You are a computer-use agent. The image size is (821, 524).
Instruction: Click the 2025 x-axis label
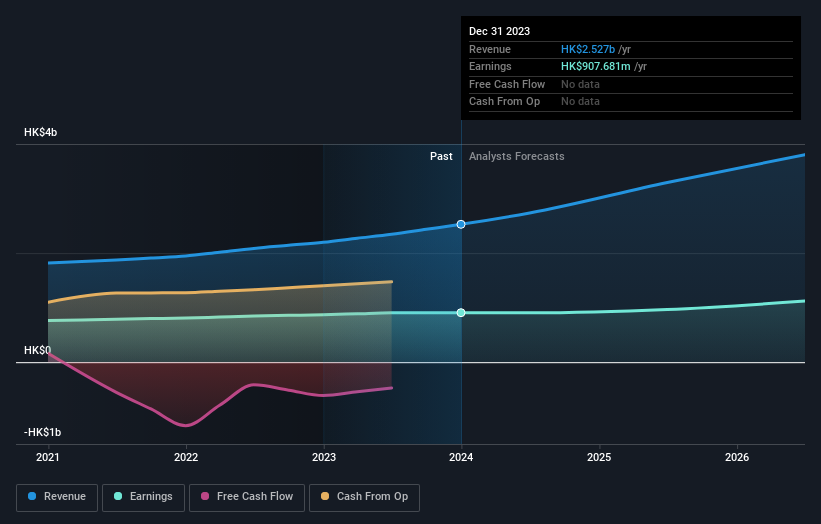[x=599, y=457]
